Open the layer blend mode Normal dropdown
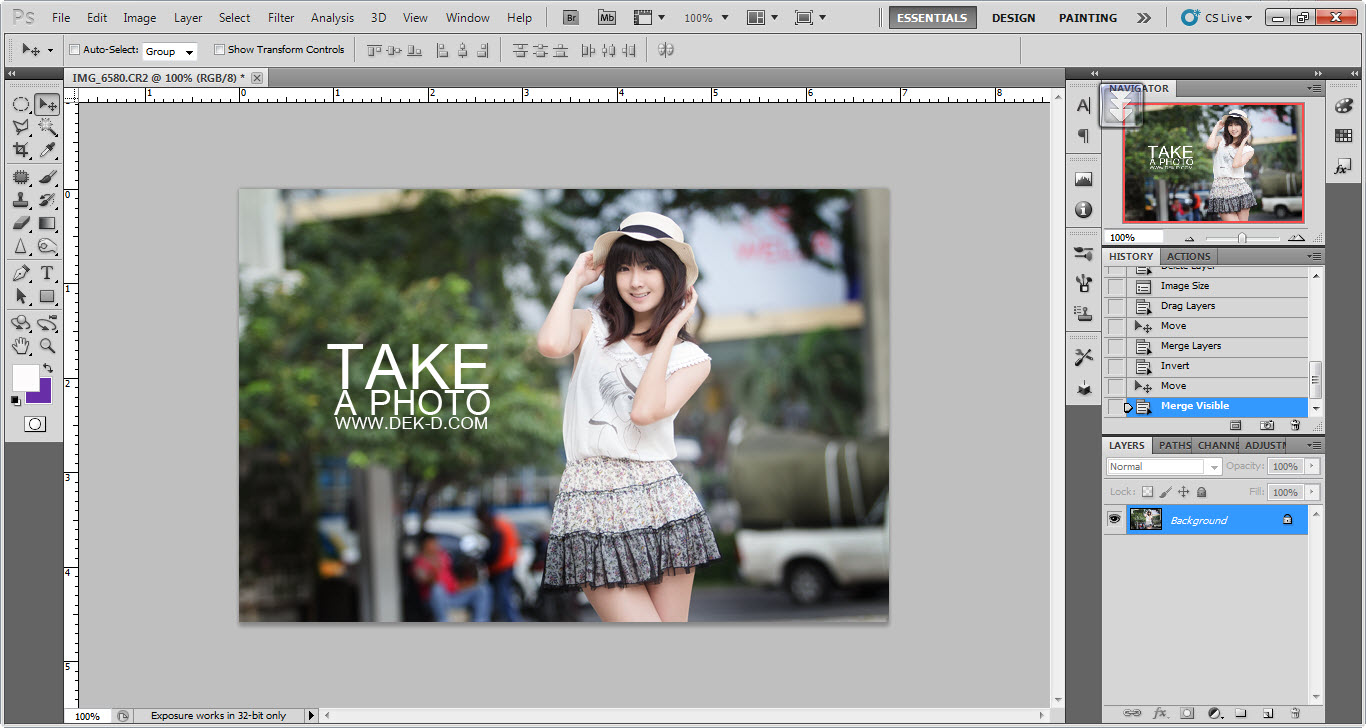The height and width of the screenshot is (728, 1366). pos(1164,467)
